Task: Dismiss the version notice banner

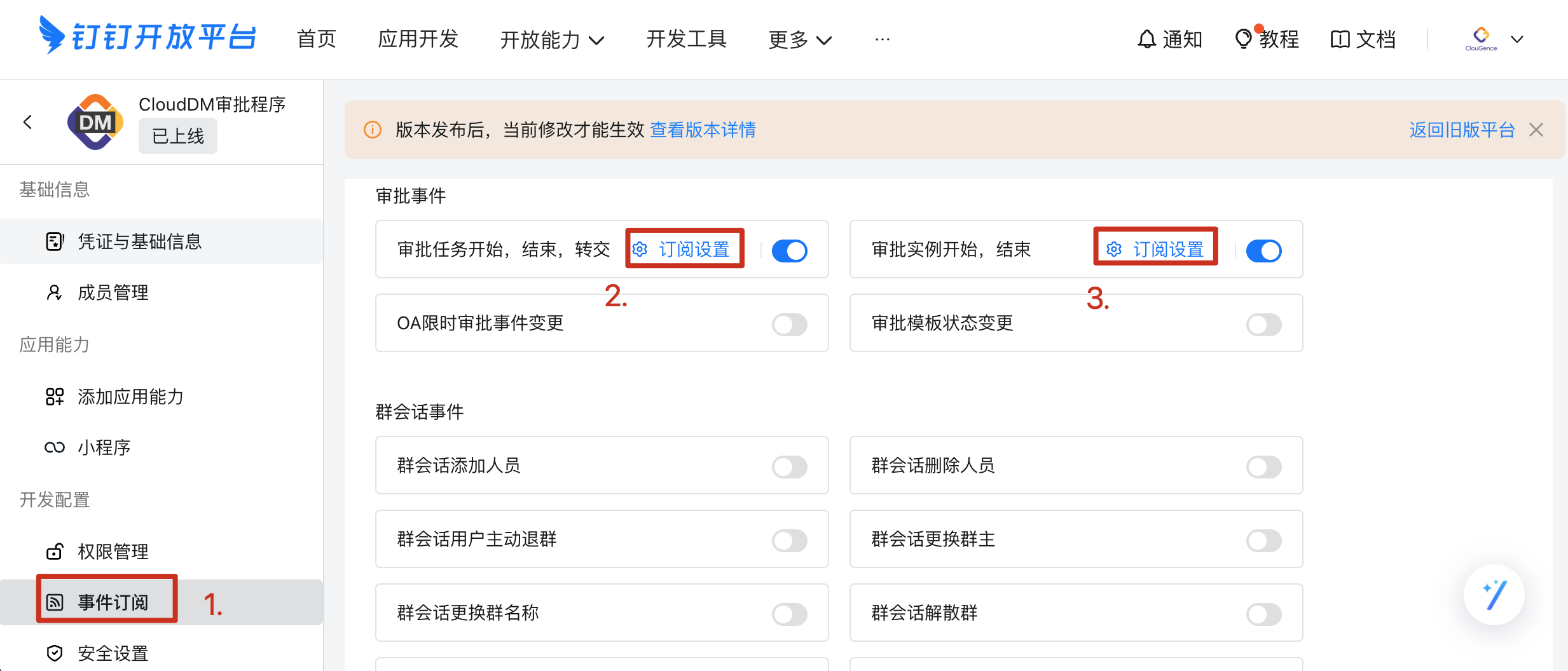Action: [x=1536, y=130]
